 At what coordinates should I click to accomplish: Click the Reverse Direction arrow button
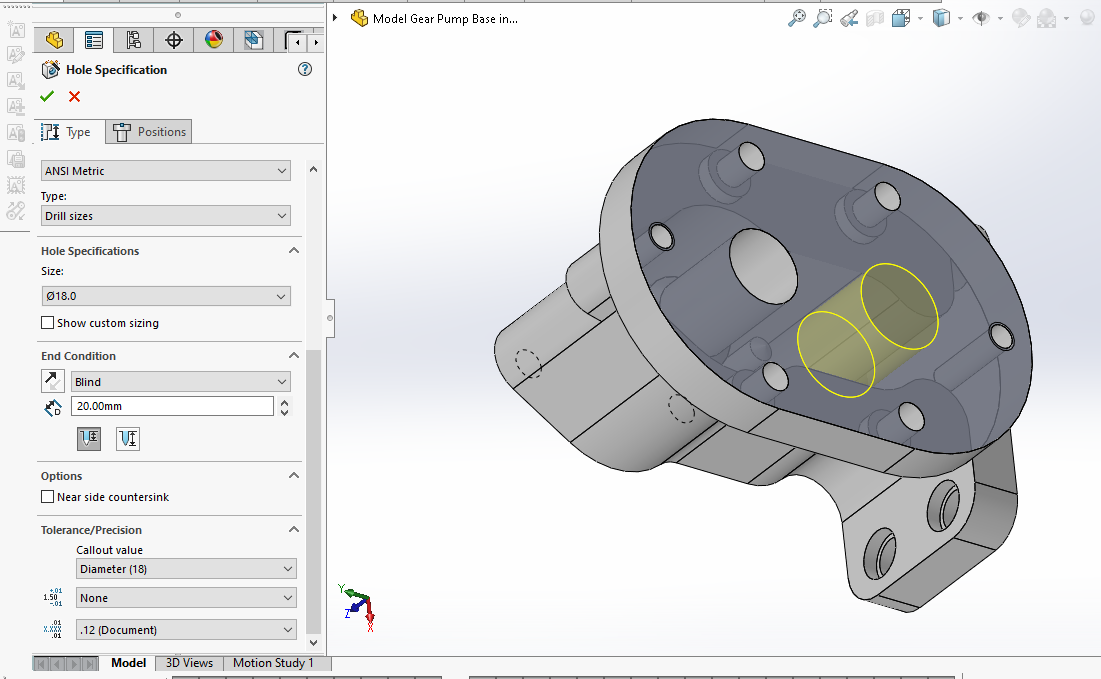point(52,381)
